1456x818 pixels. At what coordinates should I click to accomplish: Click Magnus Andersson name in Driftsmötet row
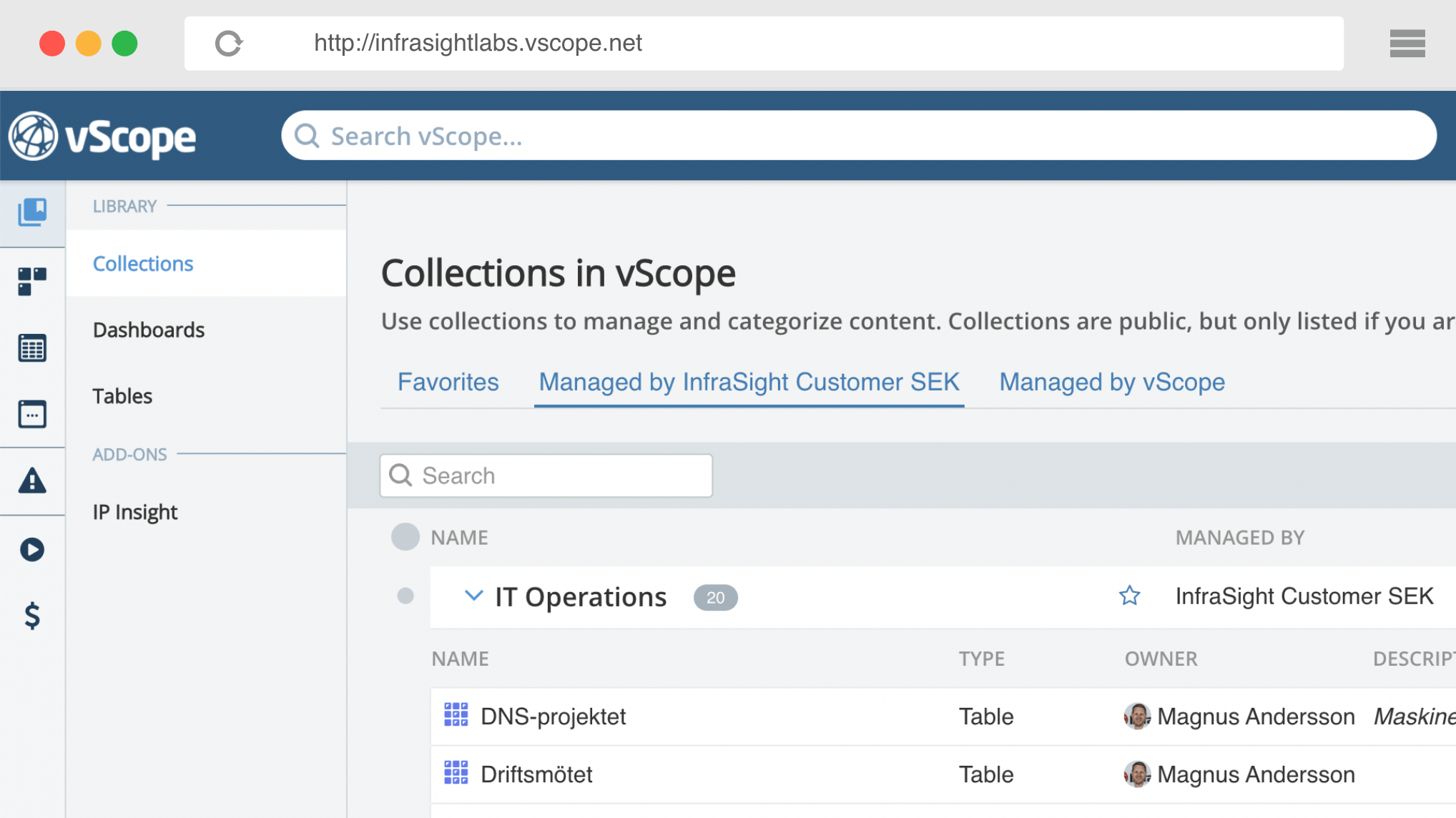pos(1256,774)
